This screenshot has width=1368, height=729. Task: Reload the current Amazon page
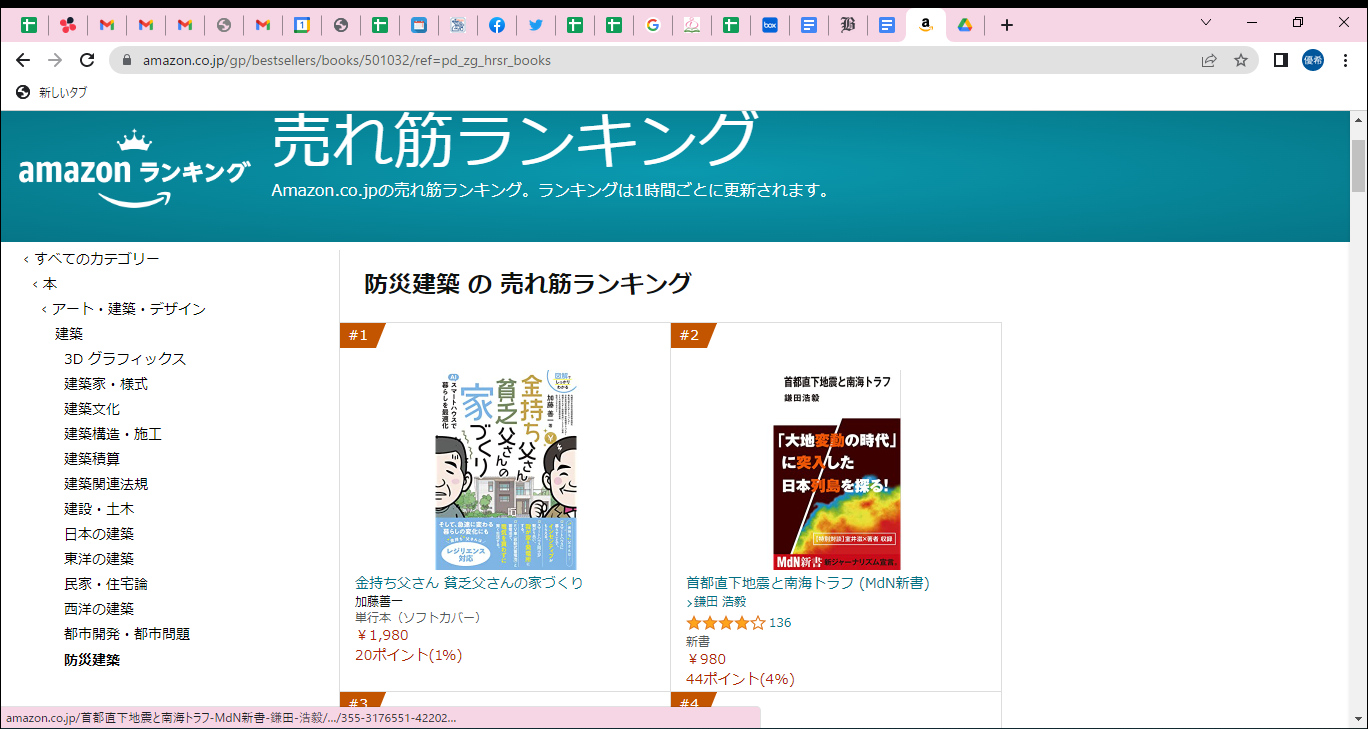[x=86, y=60]
